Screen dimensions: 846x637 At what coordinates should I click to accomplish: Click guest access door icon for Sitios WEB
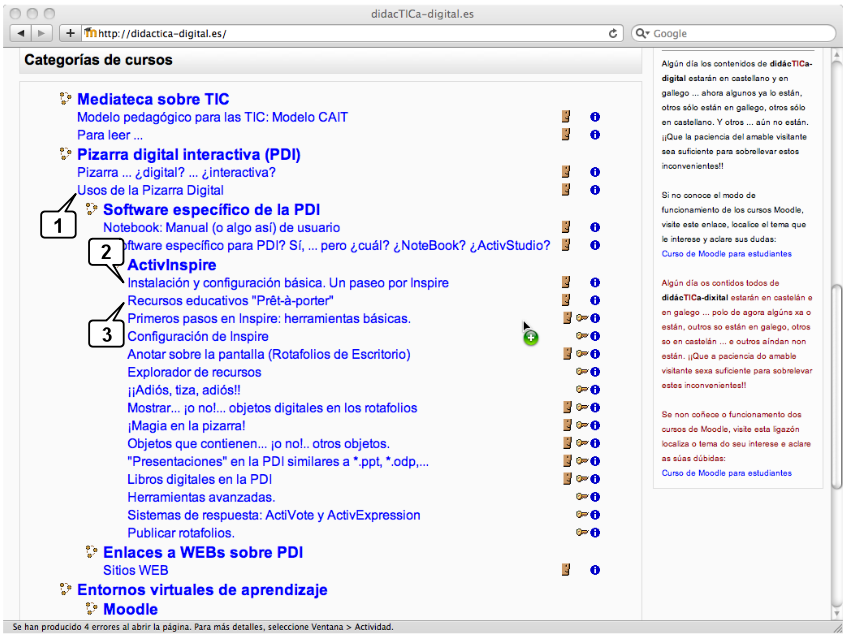[x=565, y=570]
